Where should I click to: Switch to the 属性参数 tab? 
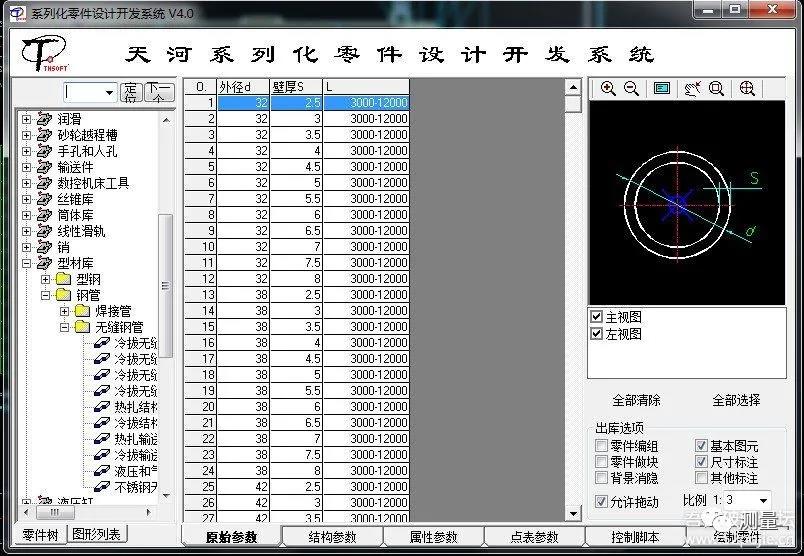click(x=433, y=537)
